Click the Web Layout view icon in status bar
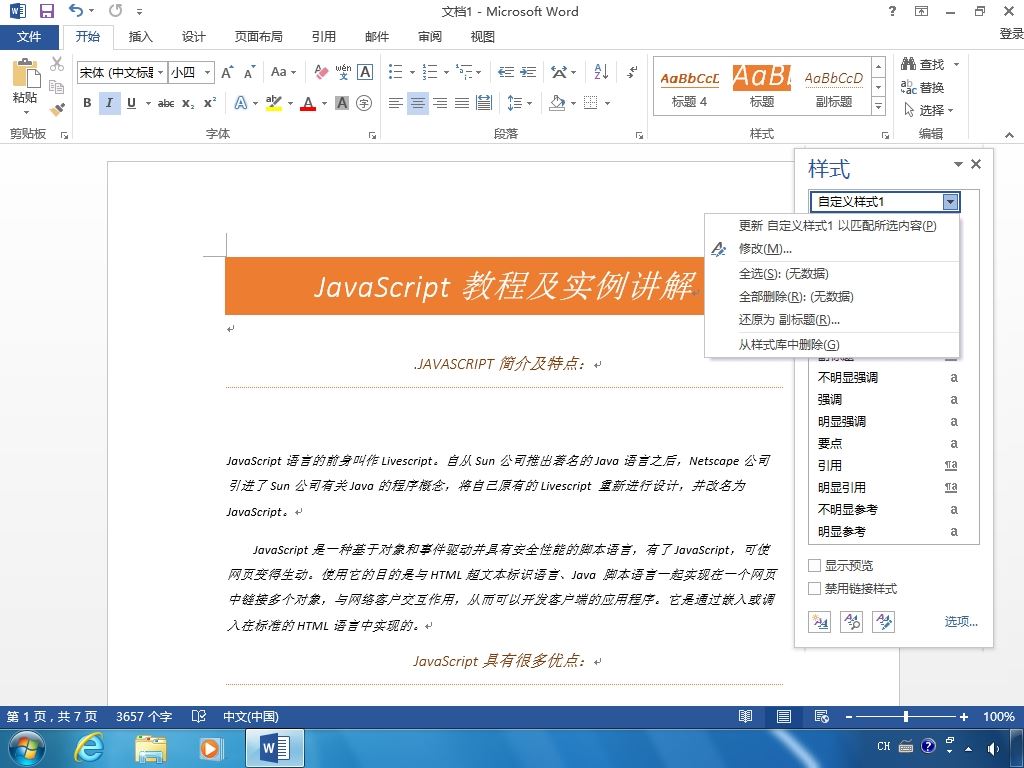Viewport: 1024px width, 768px height. (x=822, y=716)
